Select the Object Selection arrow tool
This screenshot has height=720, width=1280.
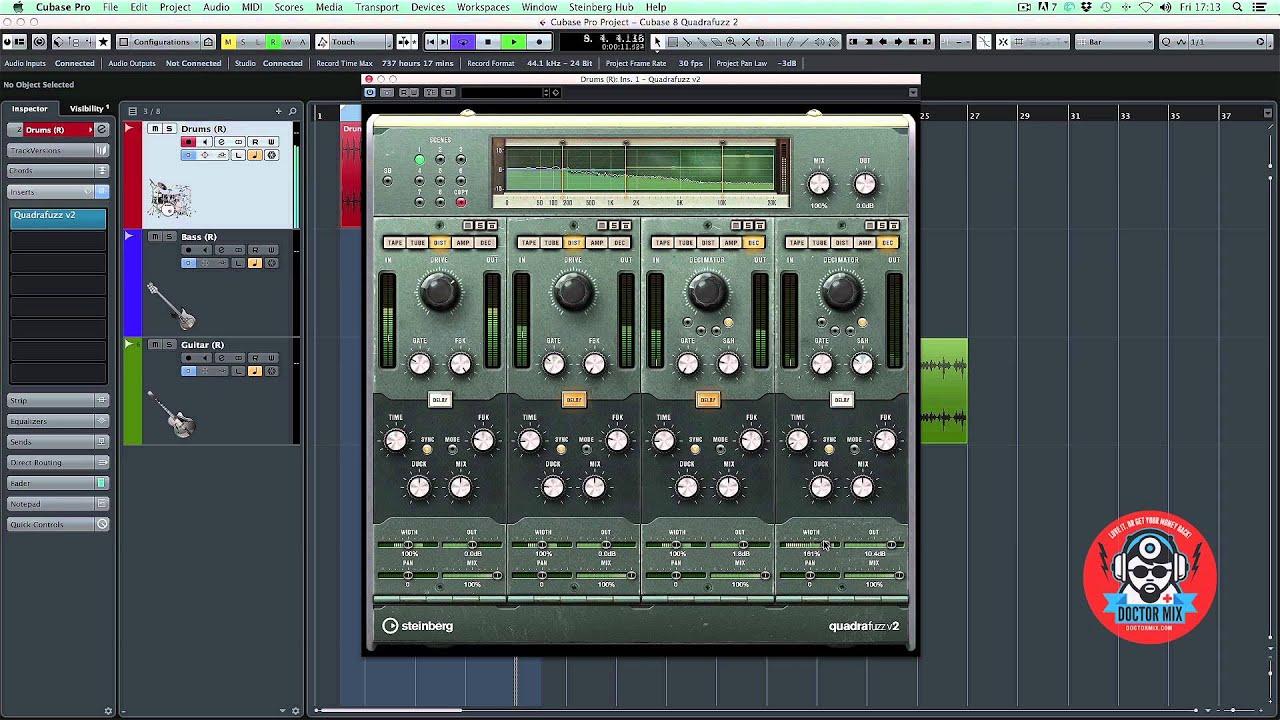pyautogui.click(x=657, y=42)
